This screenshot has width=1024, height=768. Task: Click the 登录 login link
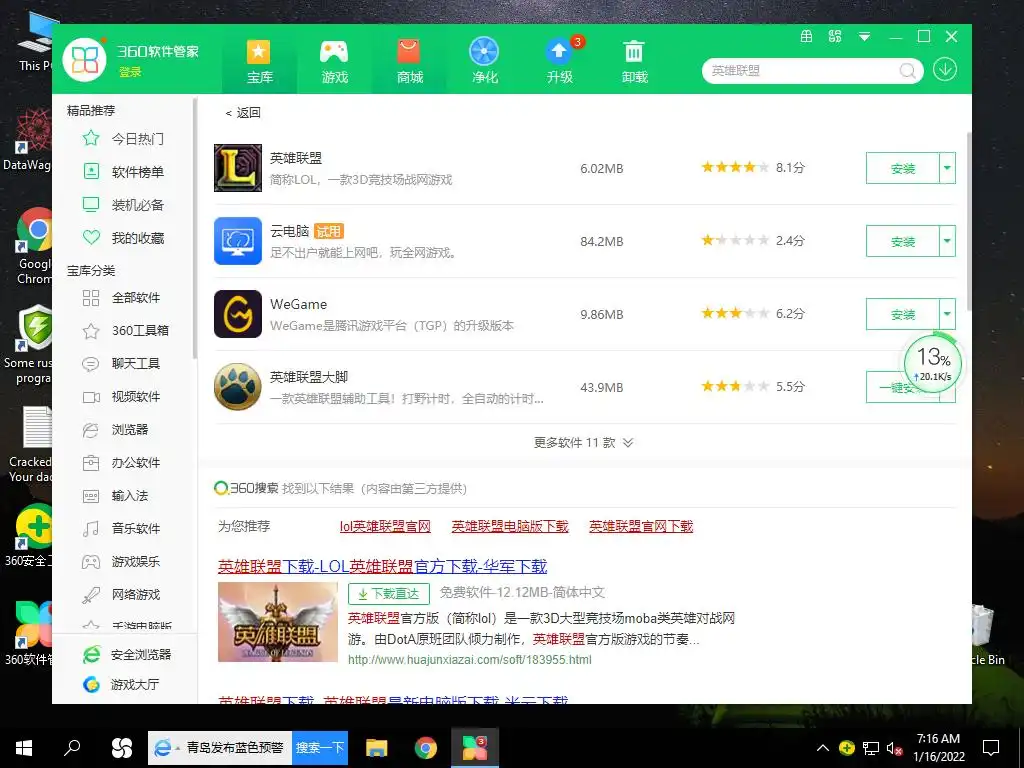(130, 72)
